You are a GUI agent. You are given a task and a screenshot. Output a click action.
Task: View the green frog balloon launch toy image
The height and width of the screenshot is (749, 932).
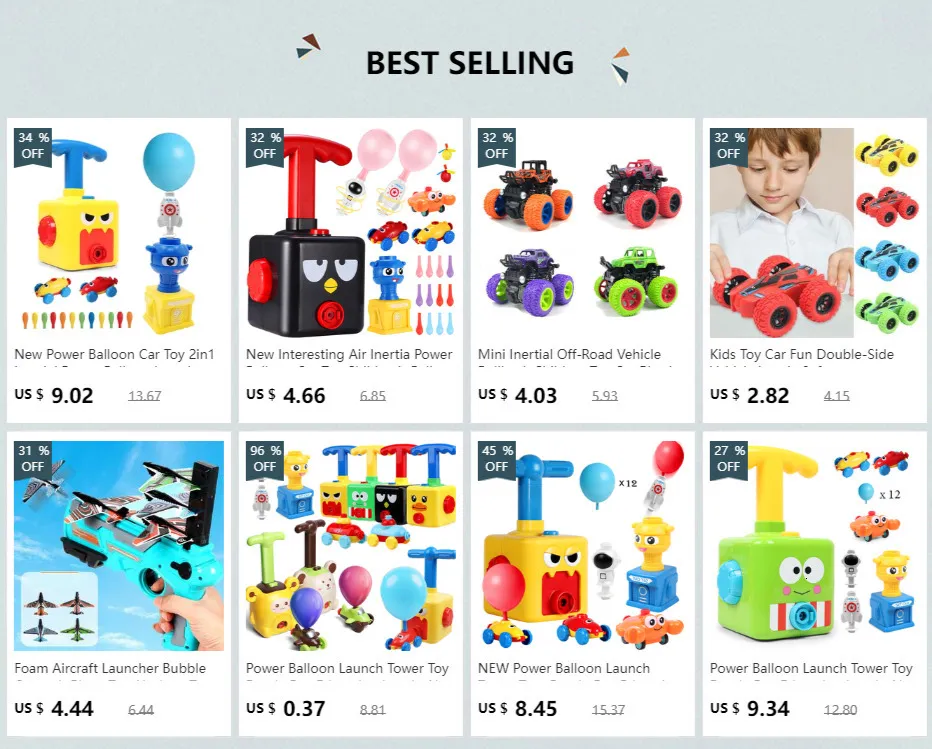(814, 546)
